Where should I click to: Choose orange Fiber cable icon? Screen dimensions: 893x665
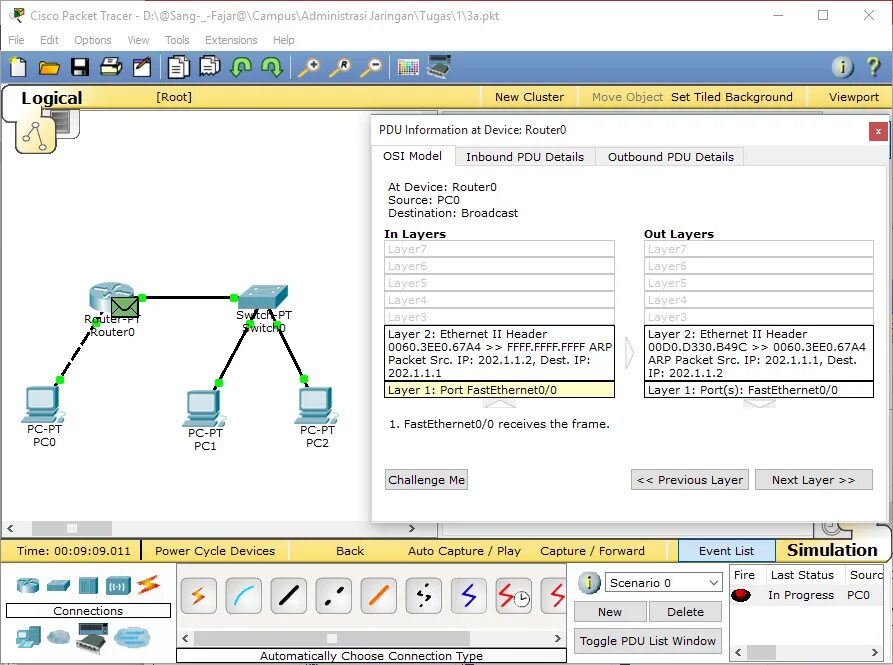(379, 596)
